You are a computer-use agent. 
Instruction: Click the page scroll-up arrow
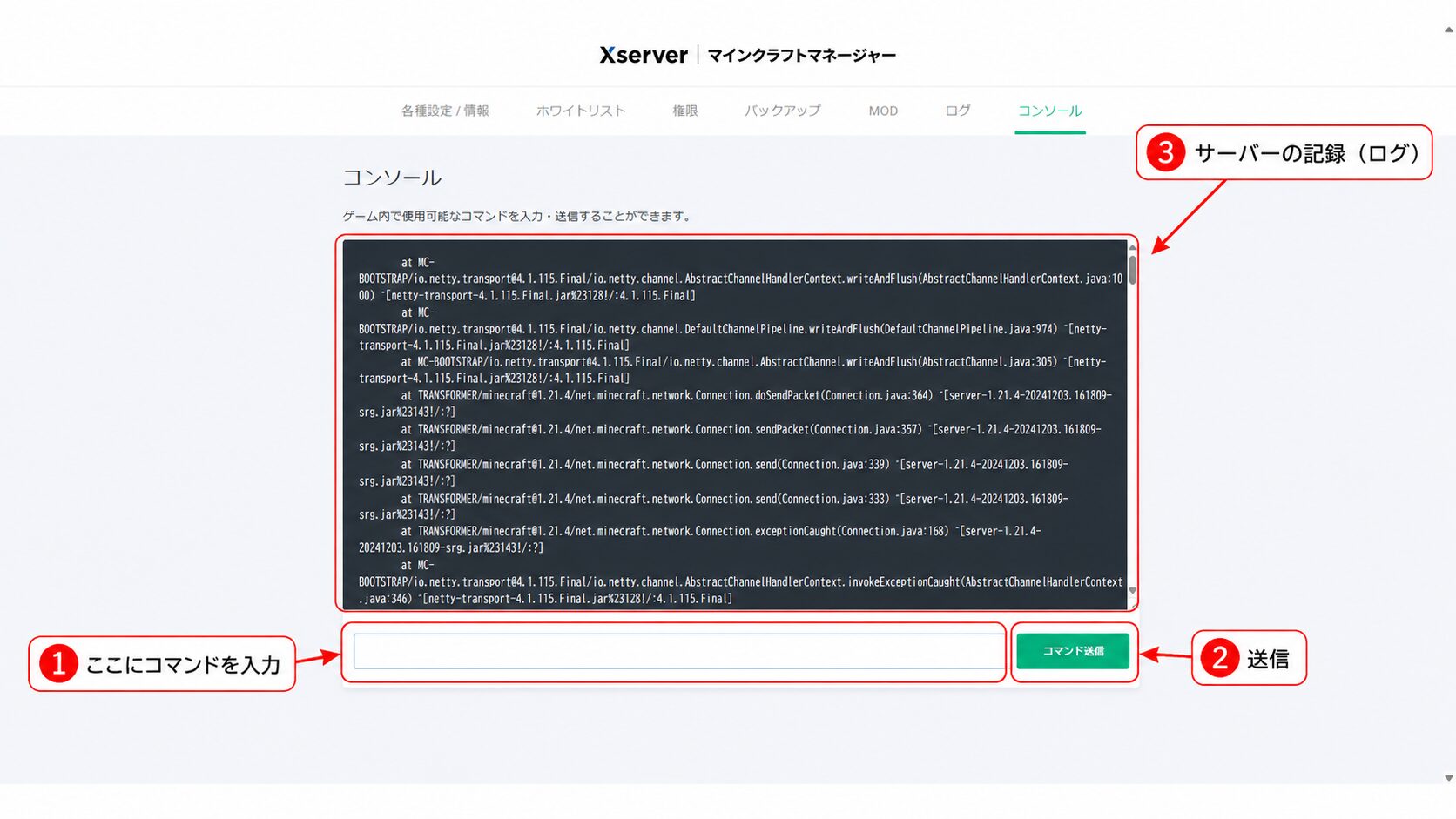pyautogui.click(x=1448, y=30)
